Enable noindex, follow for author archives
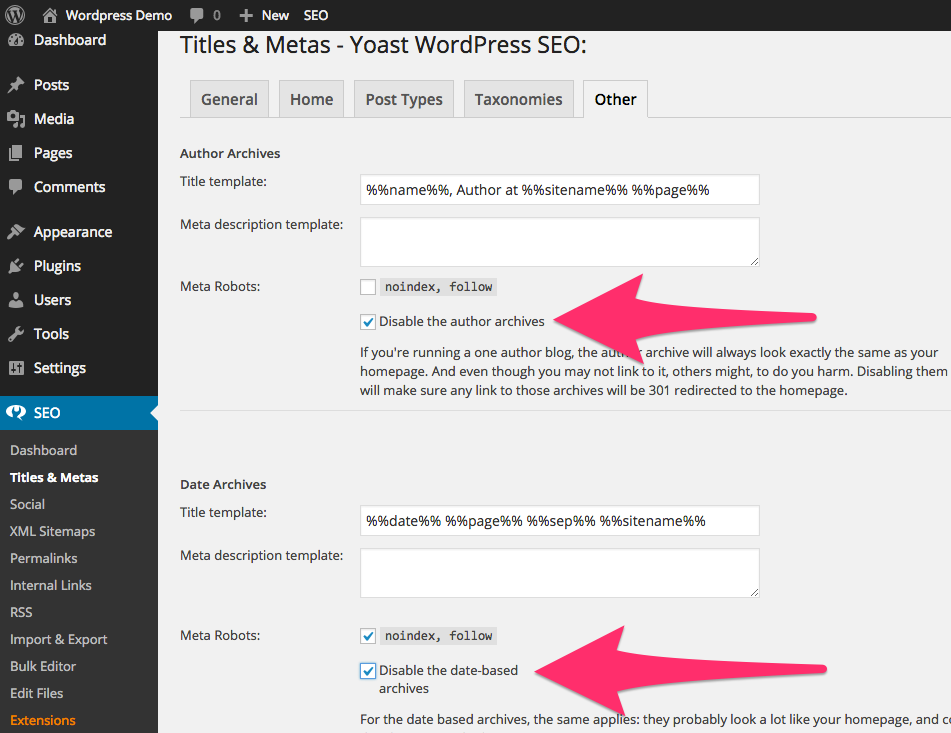The image size is (951, 733). click(368, 287)
